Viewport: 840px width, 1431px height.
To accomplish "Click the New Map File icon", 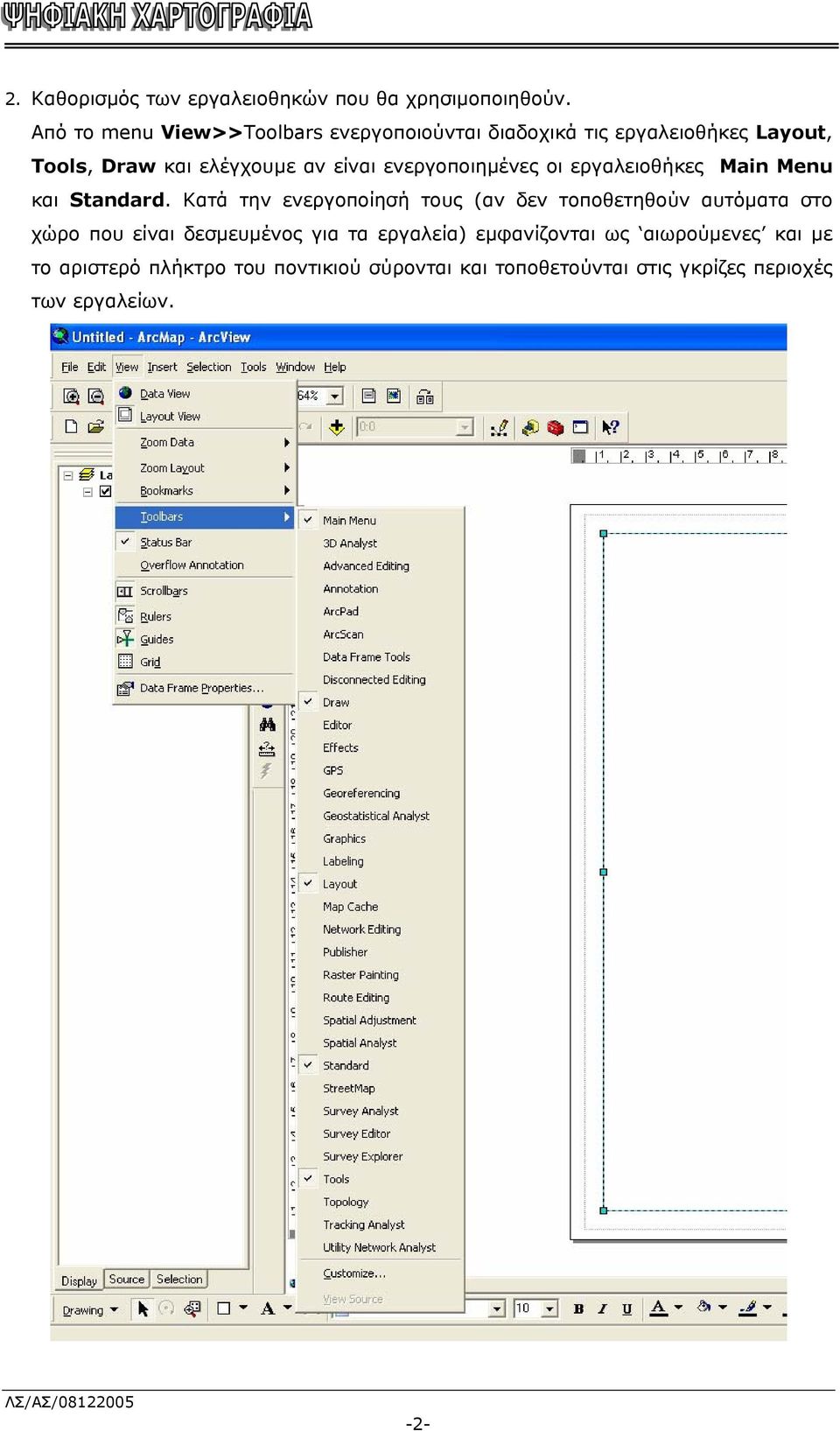I will pyautogui.click(x=71, y=427).
